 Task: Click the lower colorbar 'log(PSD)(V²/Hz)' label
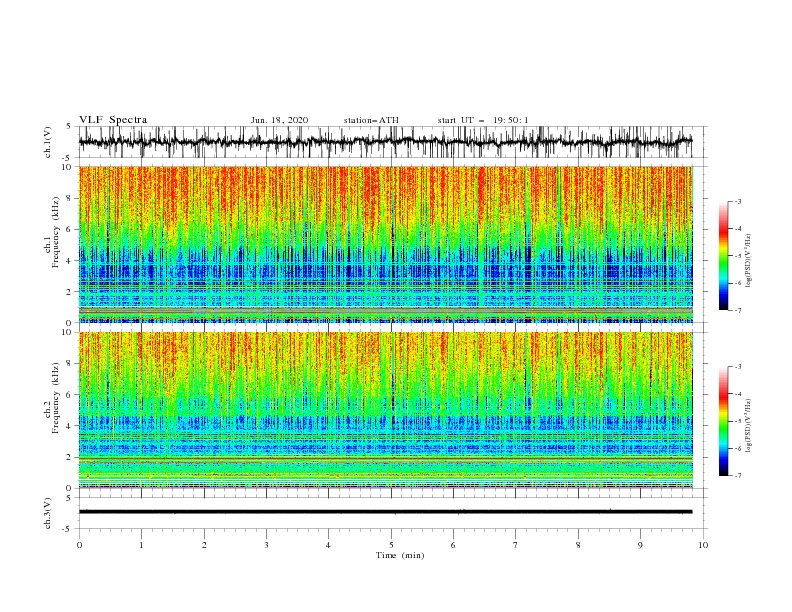pyautogui.click(x=748, y=426)
